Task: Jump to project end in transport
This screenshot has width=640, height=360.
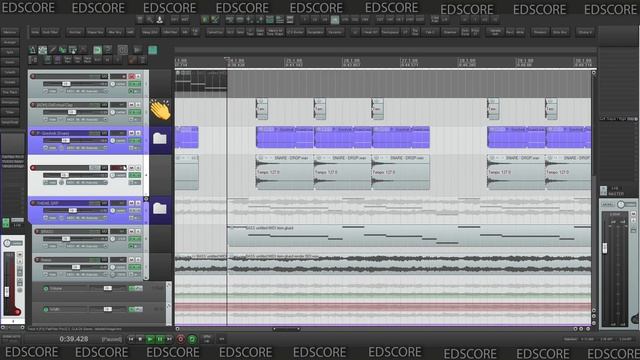Action: point(169,339)
